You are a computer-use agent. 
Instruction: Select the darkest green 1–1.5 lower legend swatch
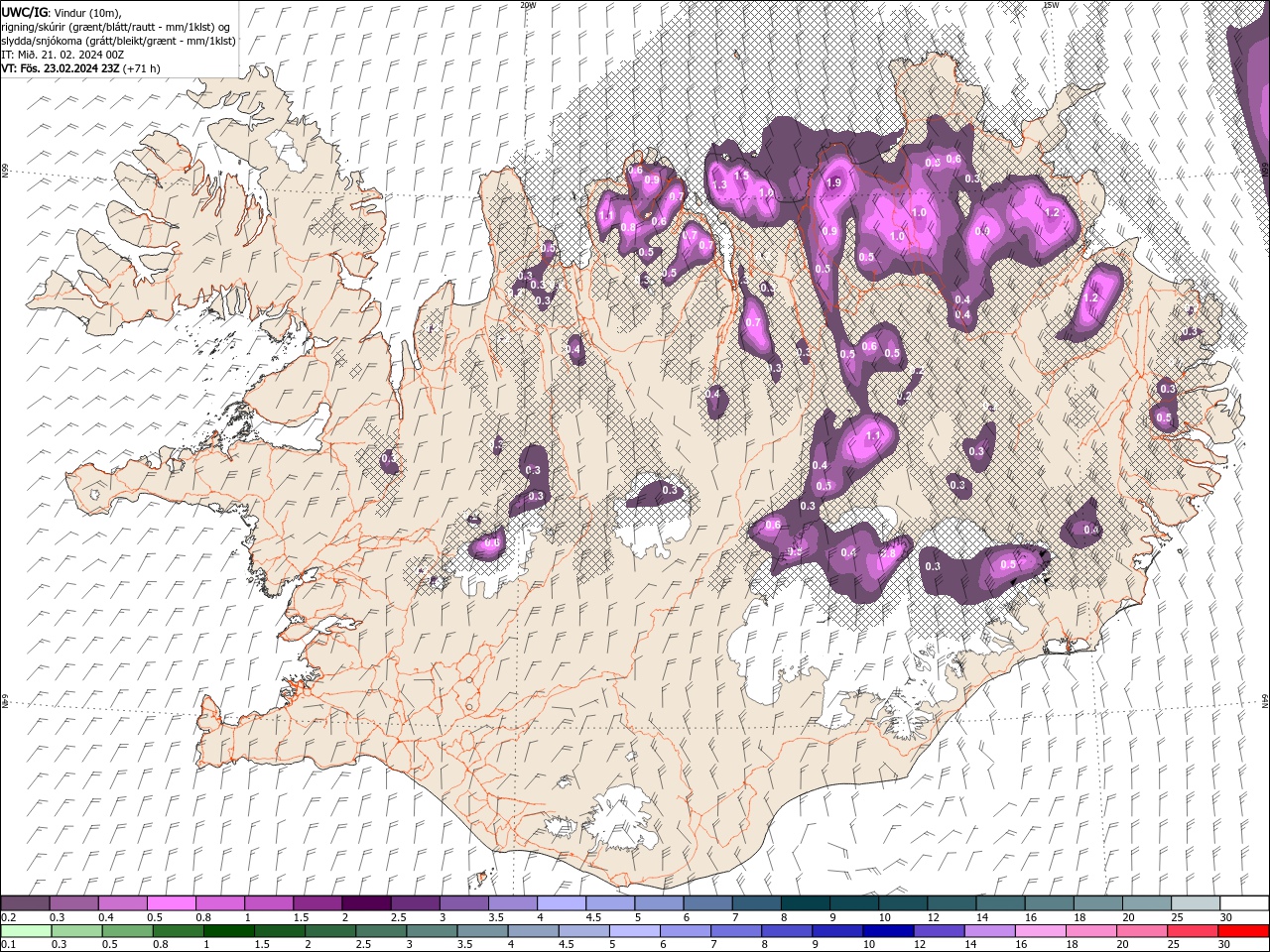pos(229,931)
